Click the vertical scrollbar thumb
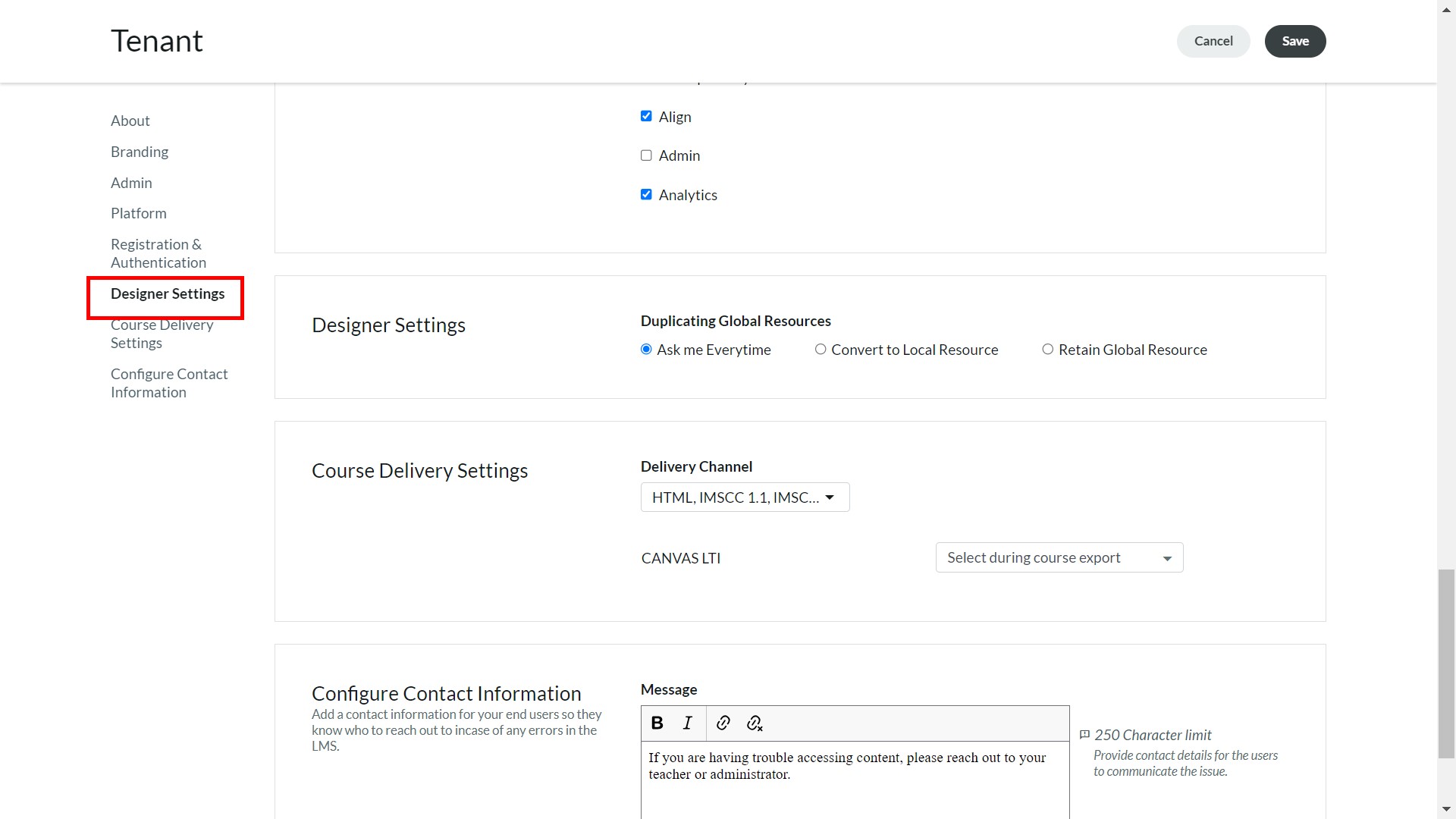This screenshot has width=1456, height=819. pos(1446,664)
